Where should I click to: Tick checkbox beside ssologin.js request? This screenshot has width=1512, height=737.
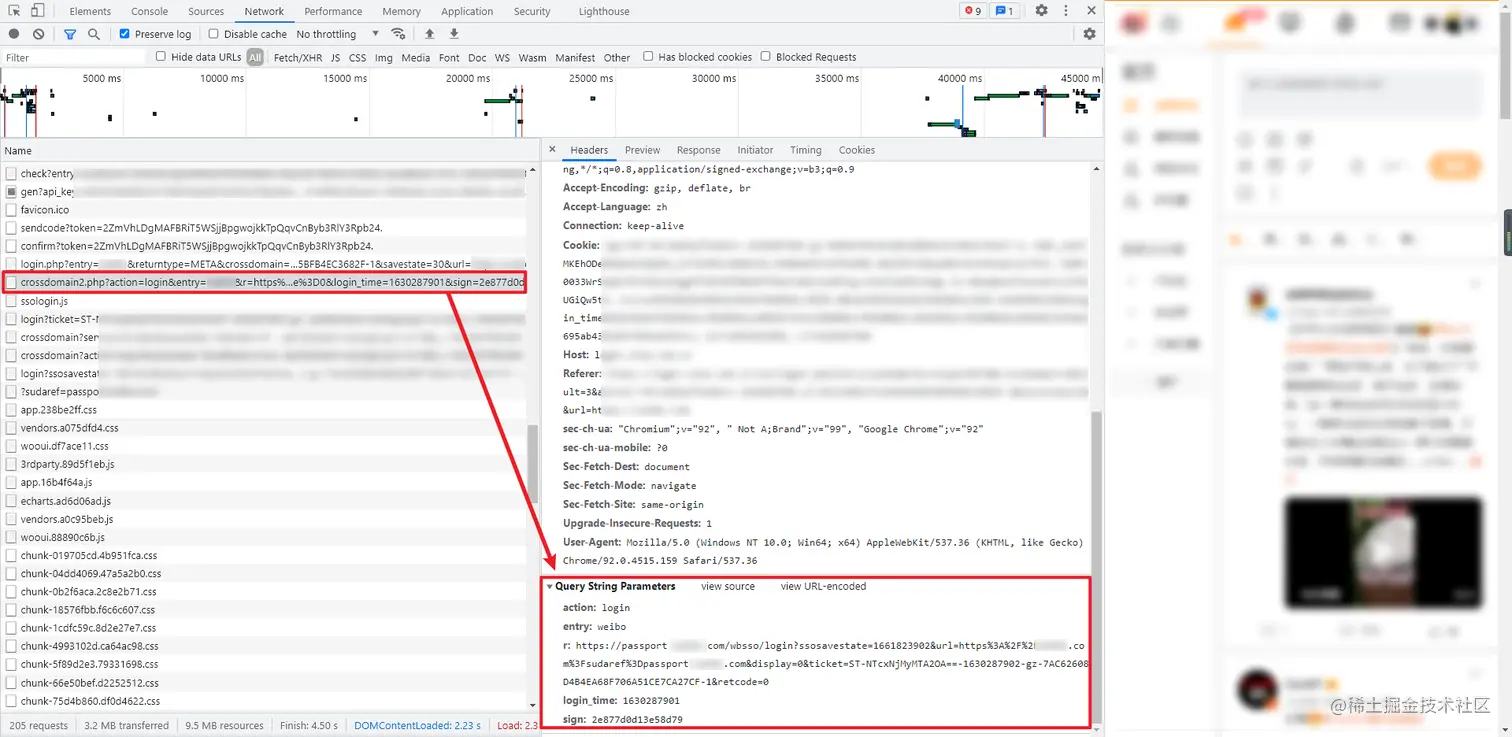tap(12, 301)
